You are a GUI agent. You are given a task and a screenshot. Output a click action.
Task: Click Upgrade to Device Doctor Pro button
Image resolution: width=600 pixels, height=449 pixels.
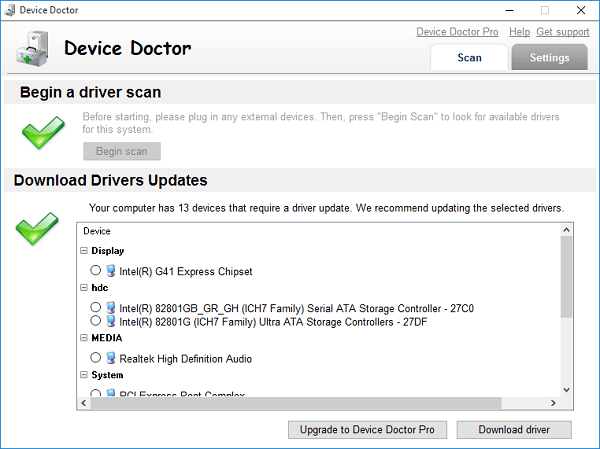[x=367, y=429]
